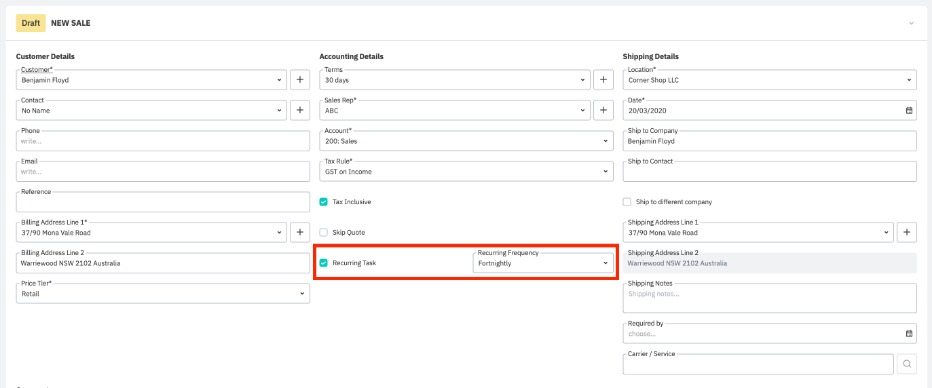Enable the Skip Quote checkbox
Image resolution: width=932 pixels, height=388 pixels.
point(323,232)
